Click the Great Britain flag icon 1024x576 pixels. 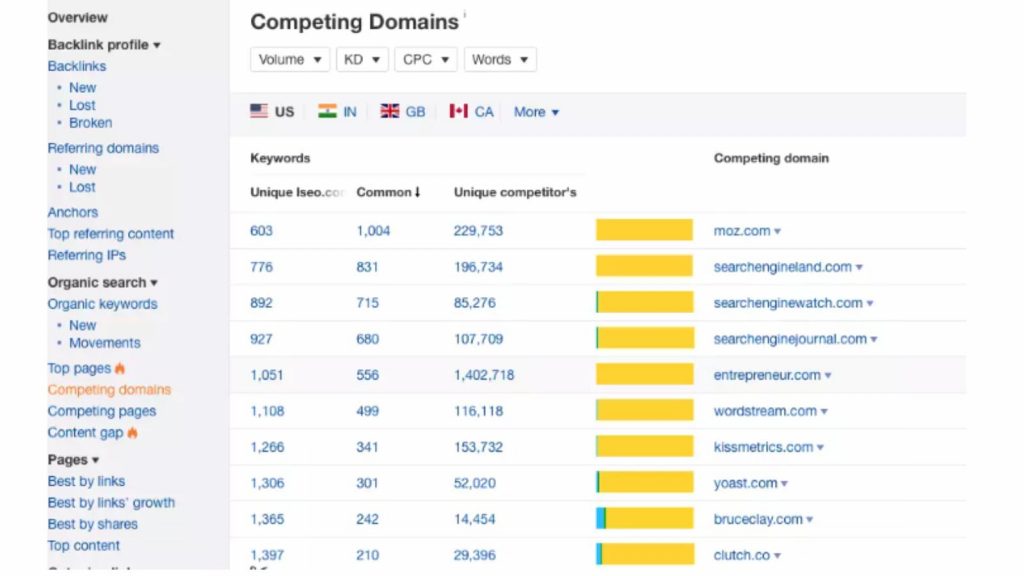pyautogui.click(x=390, y=111)
